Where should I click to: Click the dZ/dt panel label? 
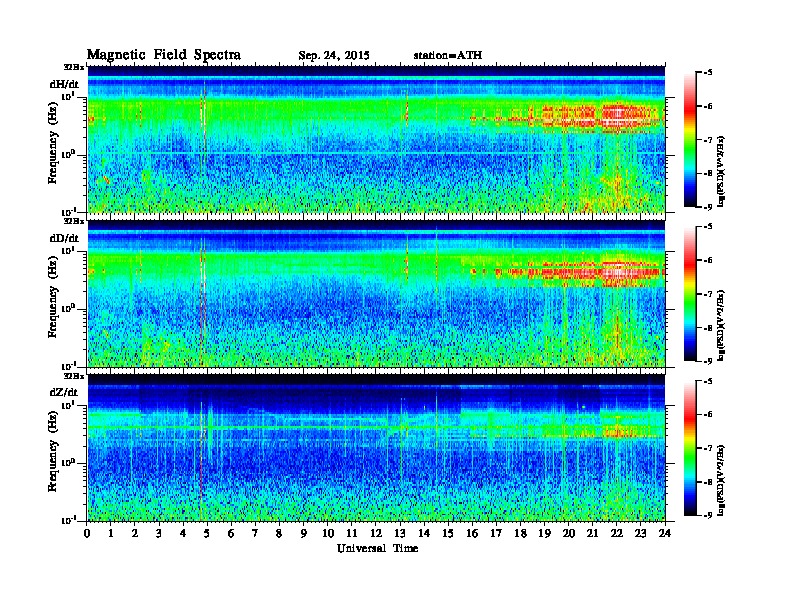coord(64,392)
